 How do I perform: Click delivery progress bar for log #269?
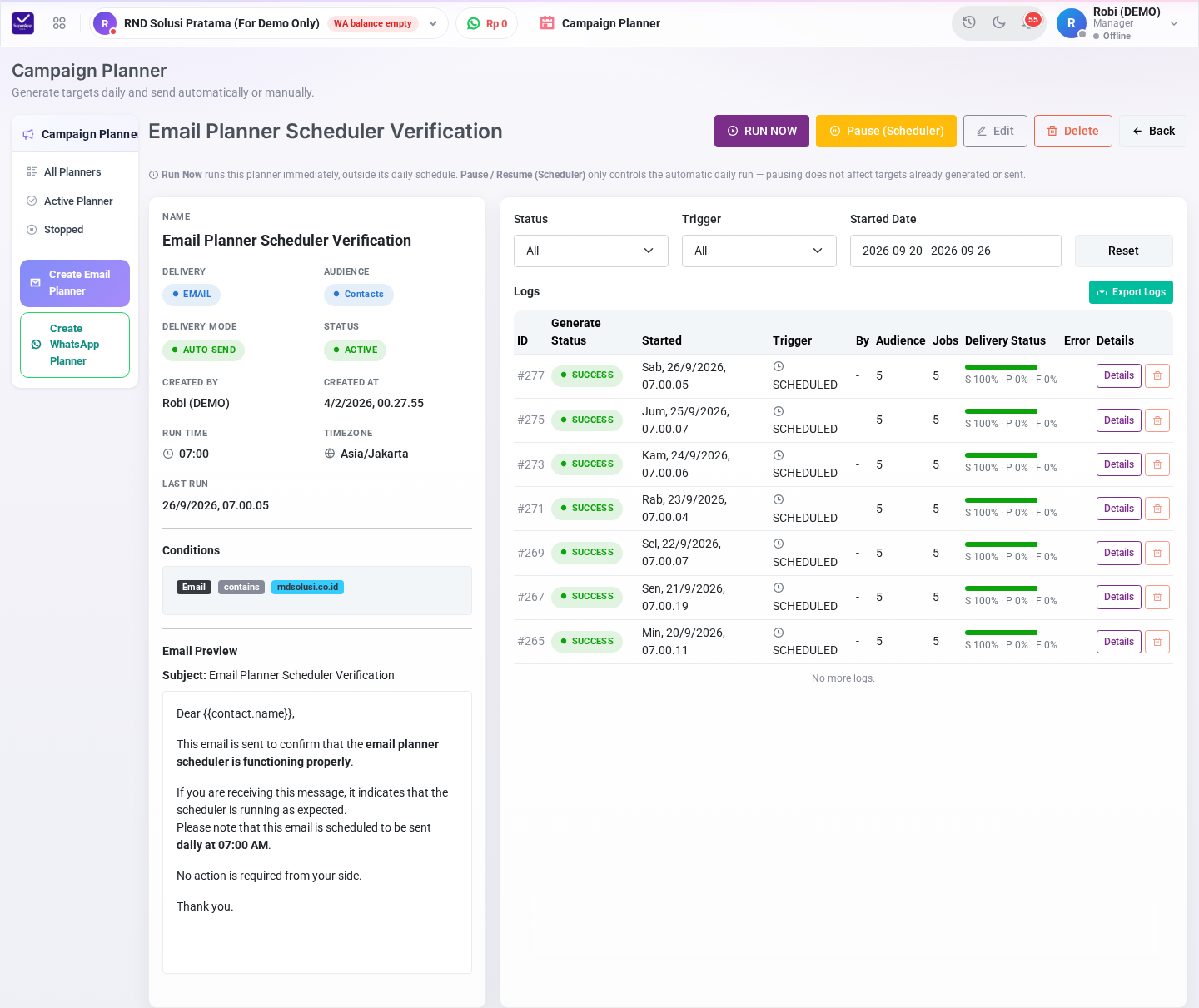[1001, 544]
